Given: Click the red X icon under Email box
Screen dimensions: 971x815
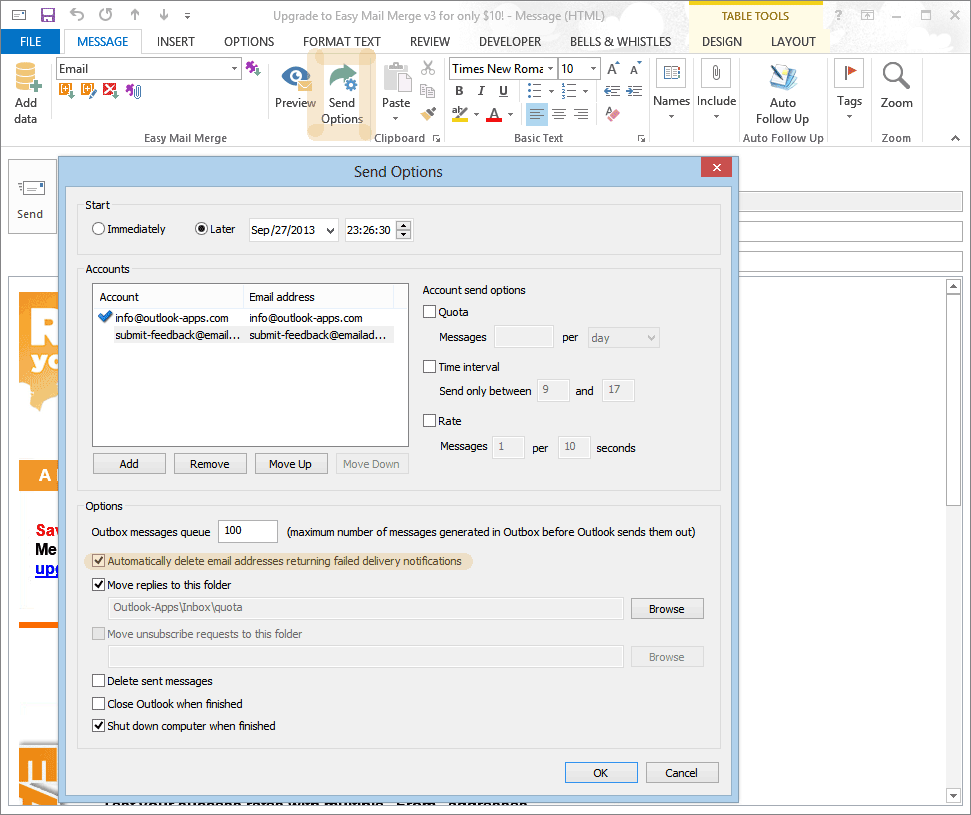Looking at the screenshot, I should (x=111, y=91).
